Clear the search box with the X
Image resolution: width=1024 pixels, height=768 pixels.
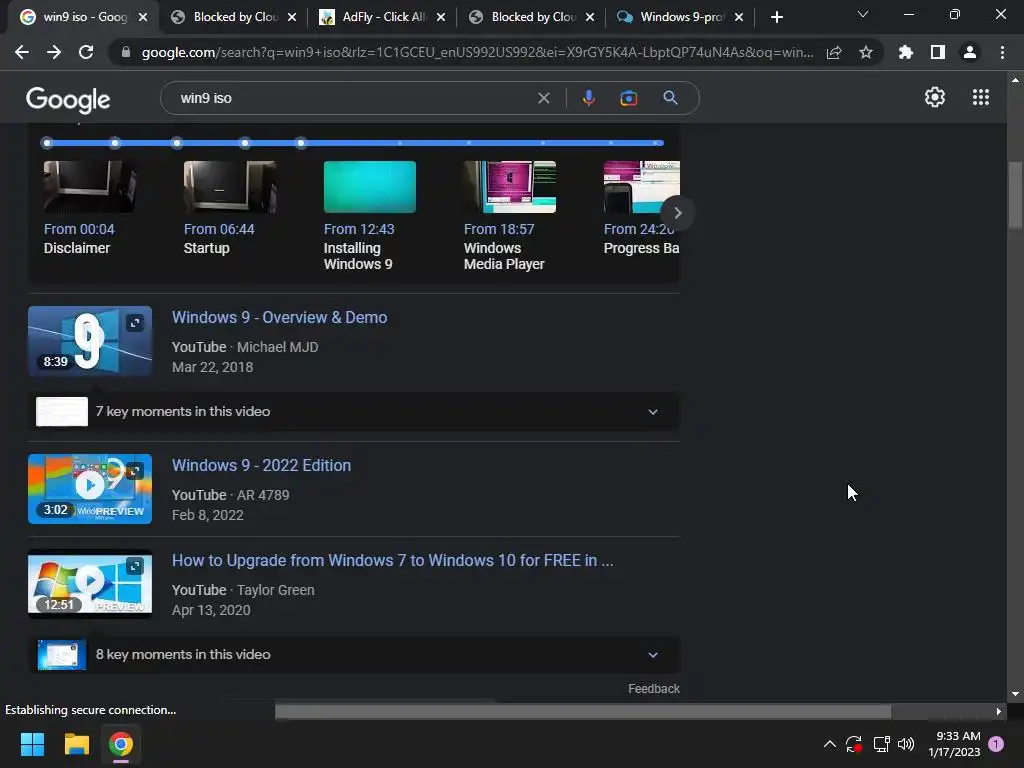click(x=543, y=98)
